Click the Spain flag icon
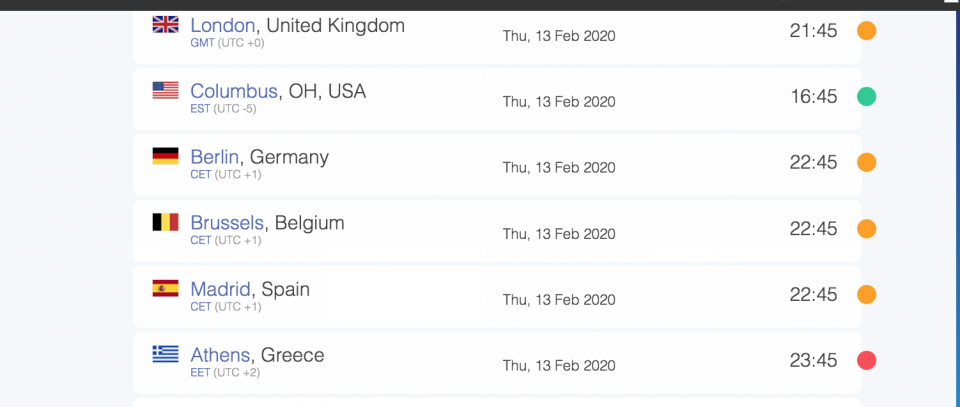Screen dimensions: 960x407 (x=165, y=288)
